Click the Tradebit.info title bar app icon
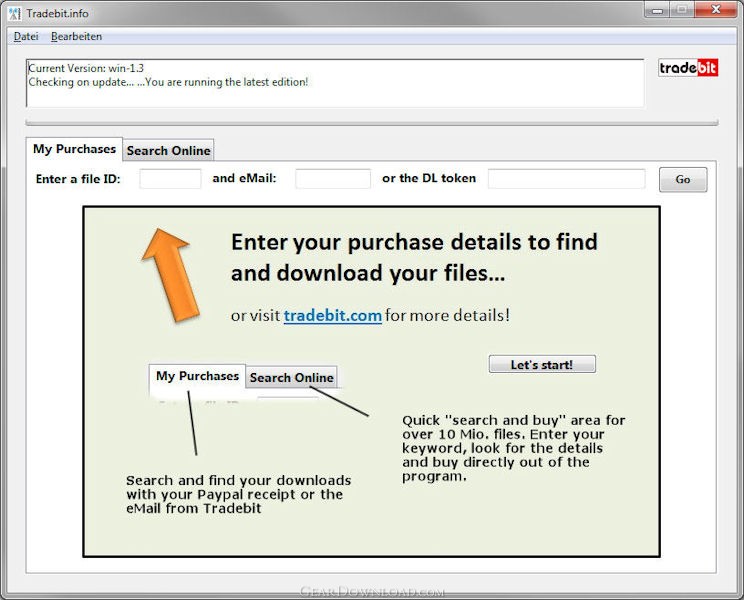This screenshot has height=600, width=744. click(x=15, y=13)
